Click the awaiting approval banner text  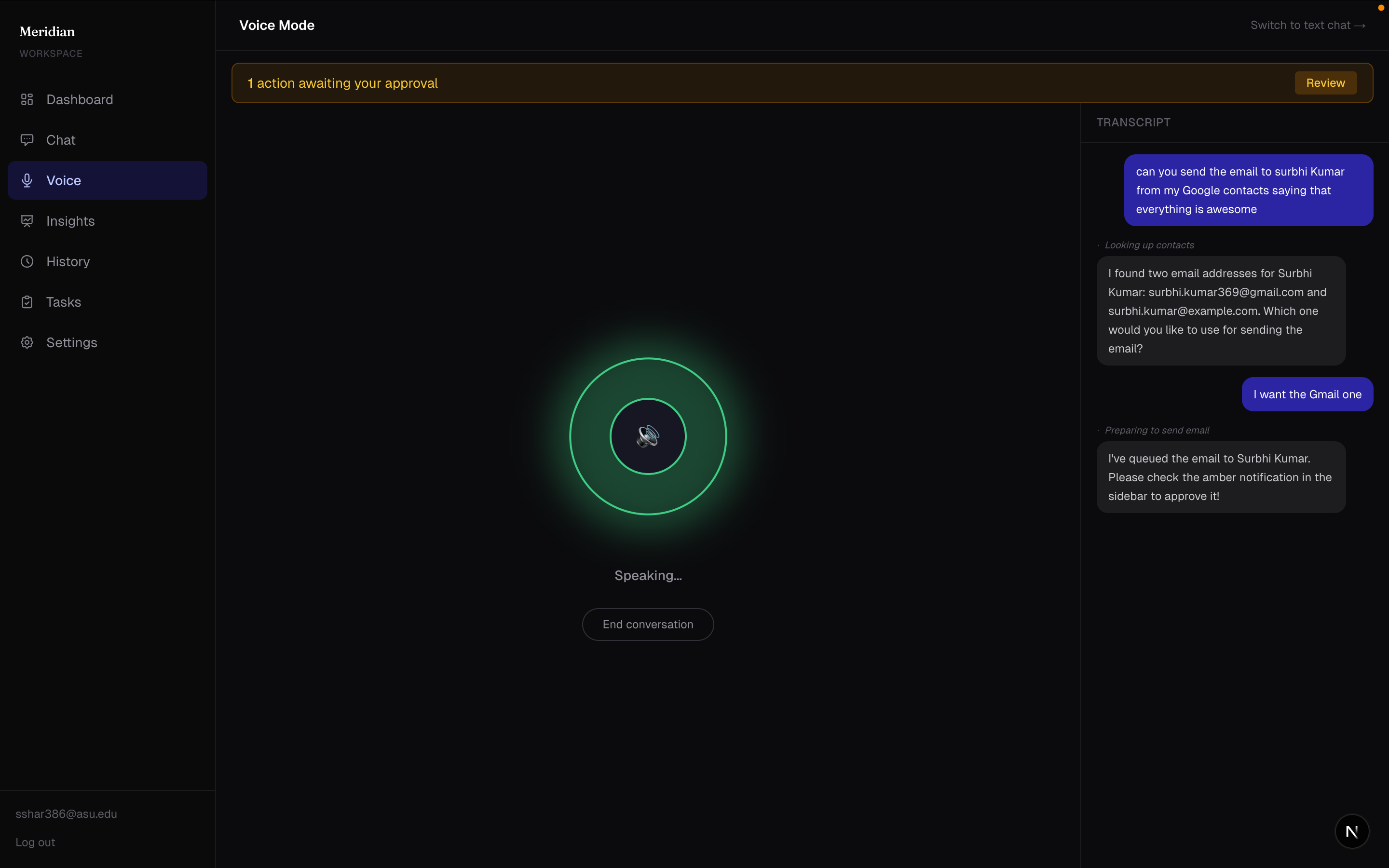(x=342, y=83)
